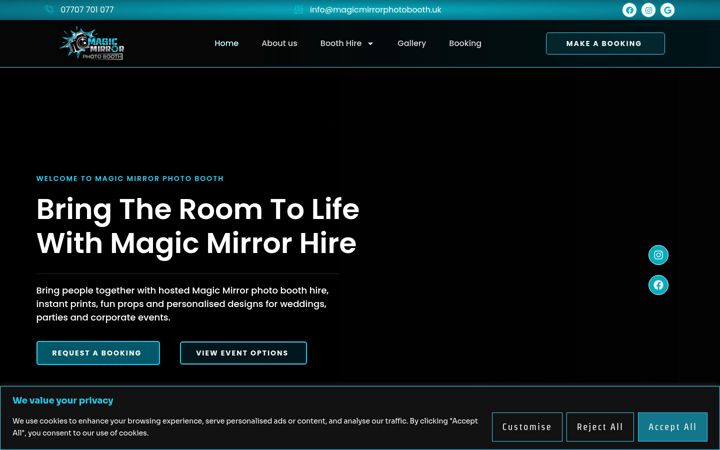Open the Facebook icon in top bar
Screen dimensions: 720x450
[x=629, y=10]
